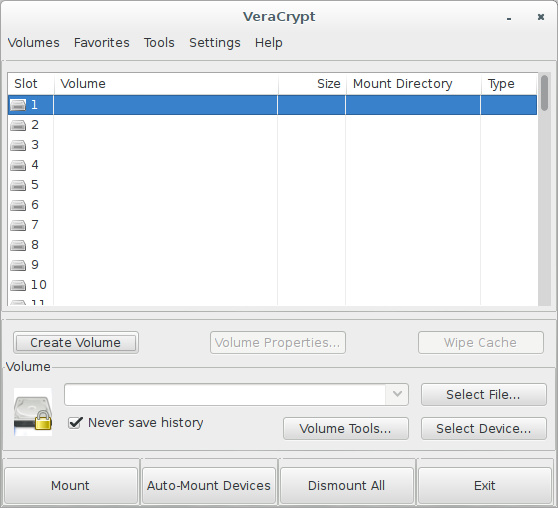Click the Size column header

(312, 84)
